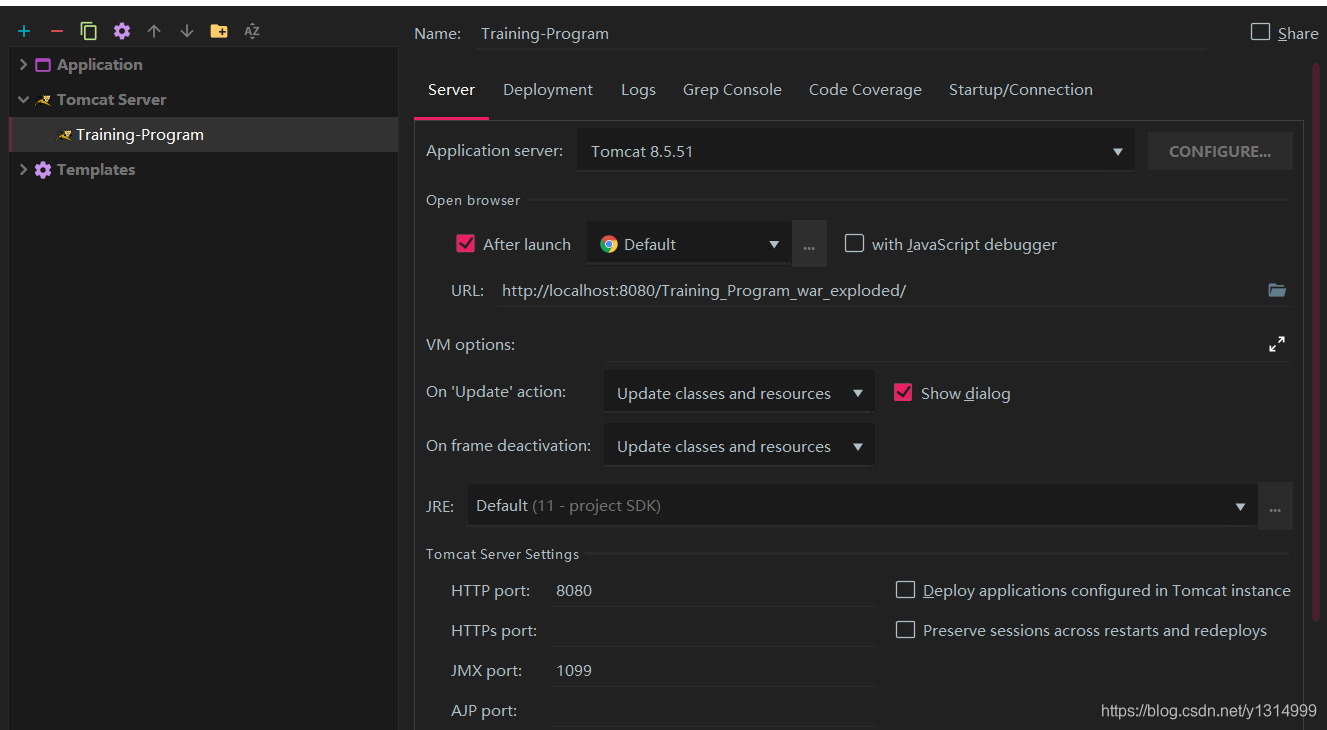The height and width of the screenshot is (730, 1327).
Task: Click the Name field Training-Program
Action: click(840, 33)
